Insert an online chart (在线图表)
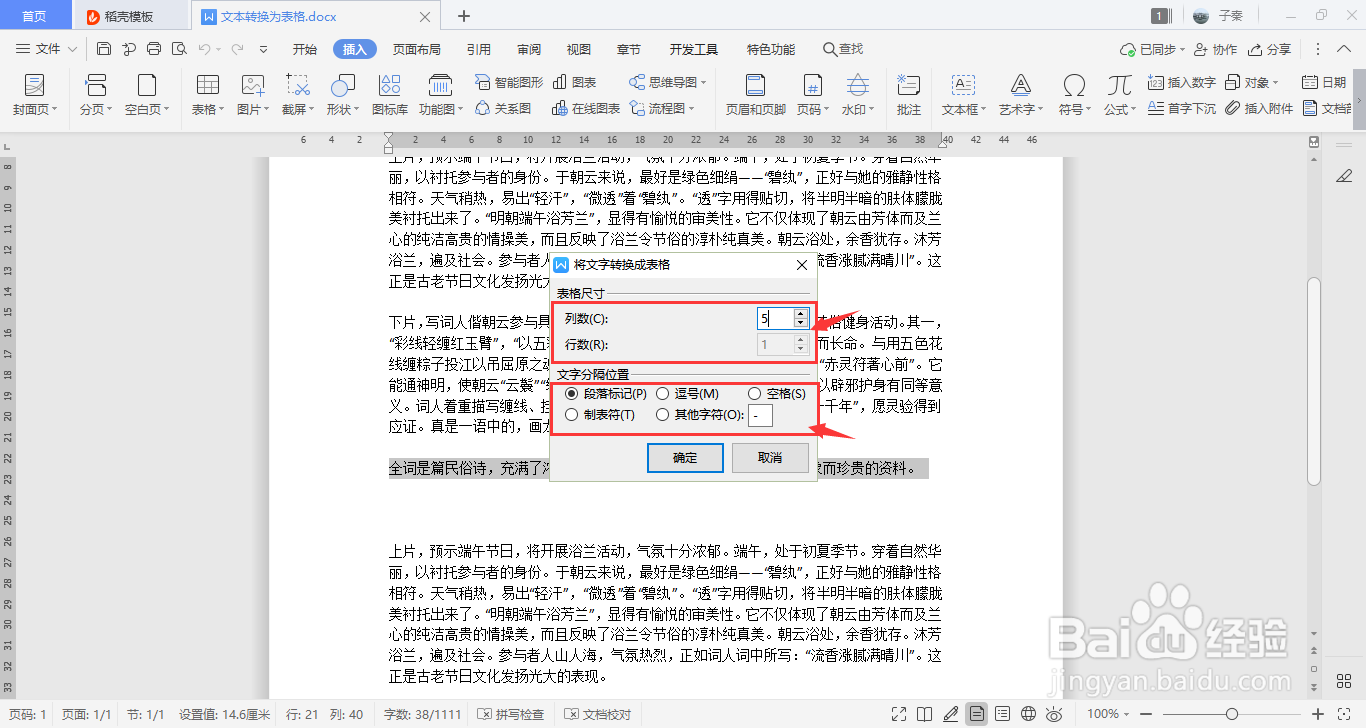Screen dimensions: 1366x728 coord(586,108)
